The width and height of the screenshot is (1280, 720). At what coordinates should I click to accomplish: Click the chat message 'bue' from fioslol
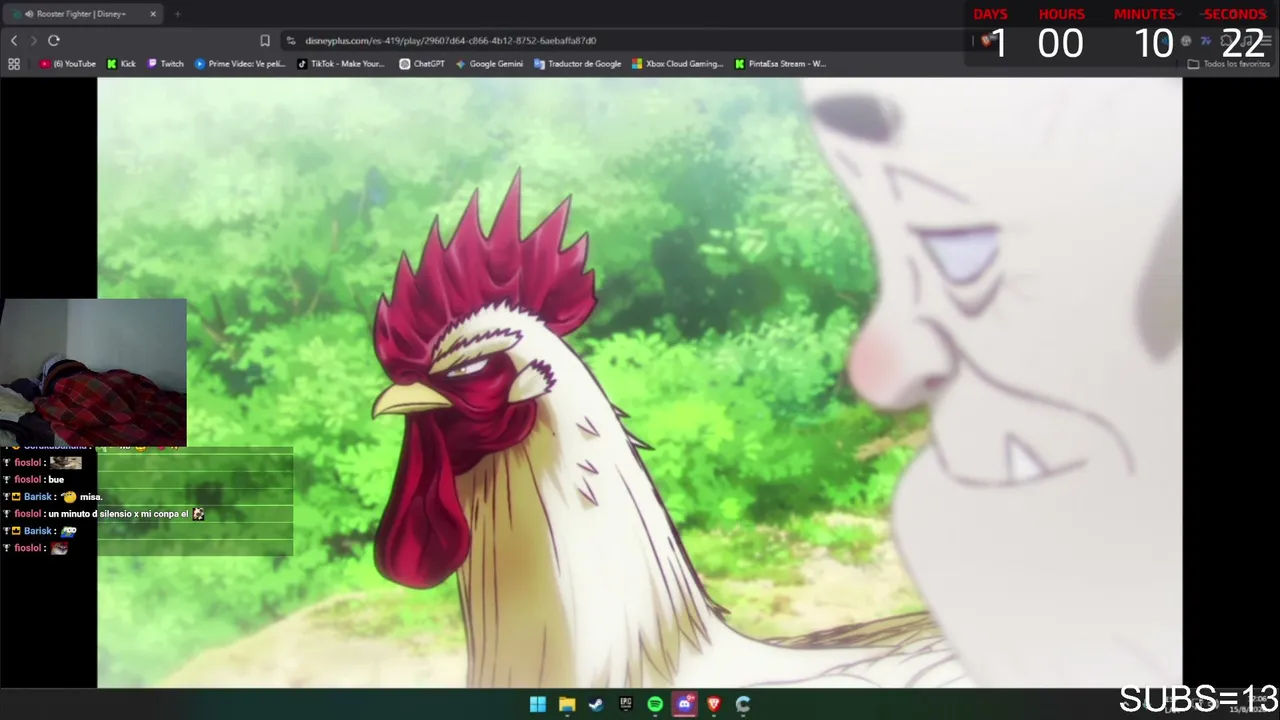34,480
